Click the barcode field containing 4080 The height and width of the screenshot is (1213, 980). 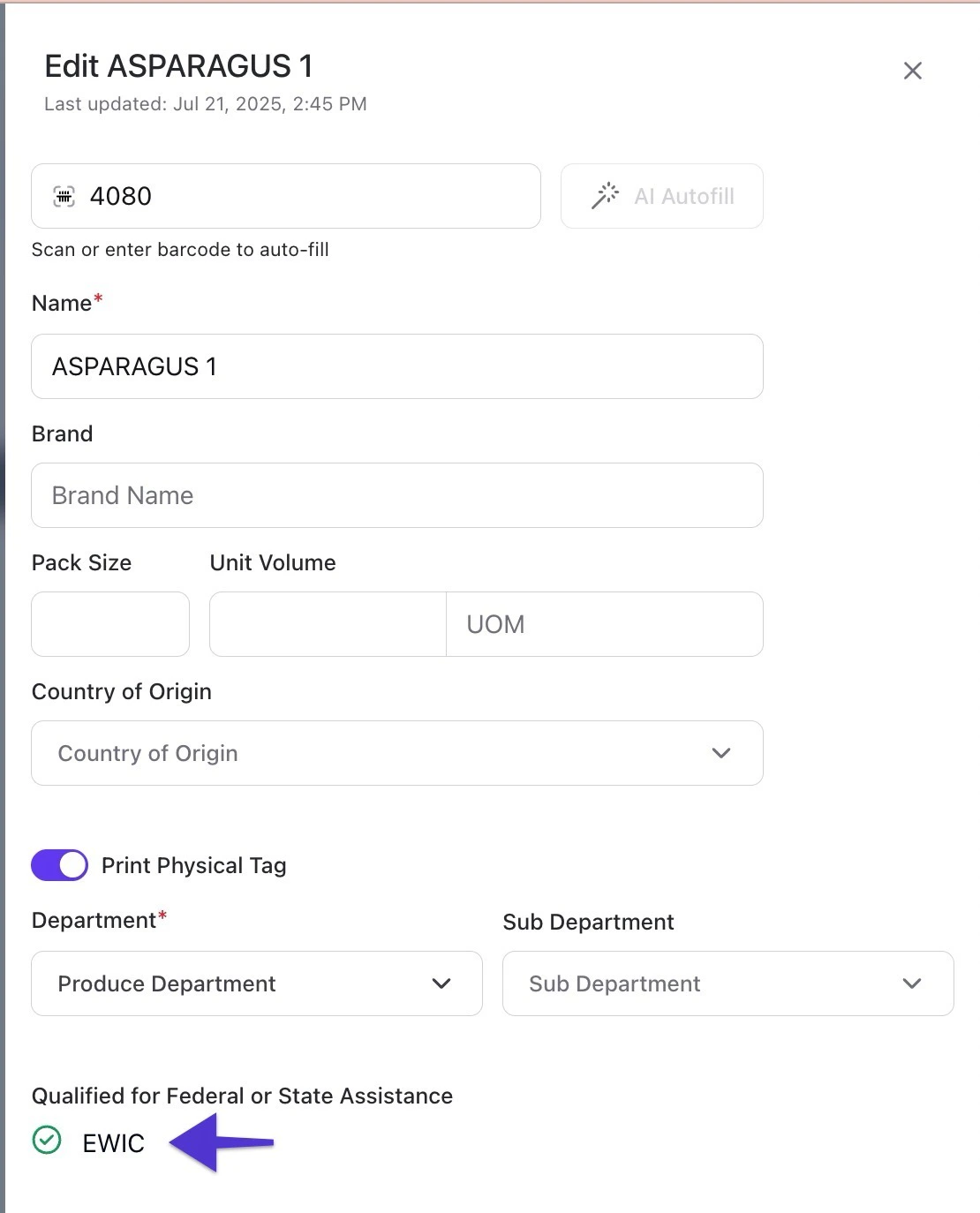click(309, 196)
